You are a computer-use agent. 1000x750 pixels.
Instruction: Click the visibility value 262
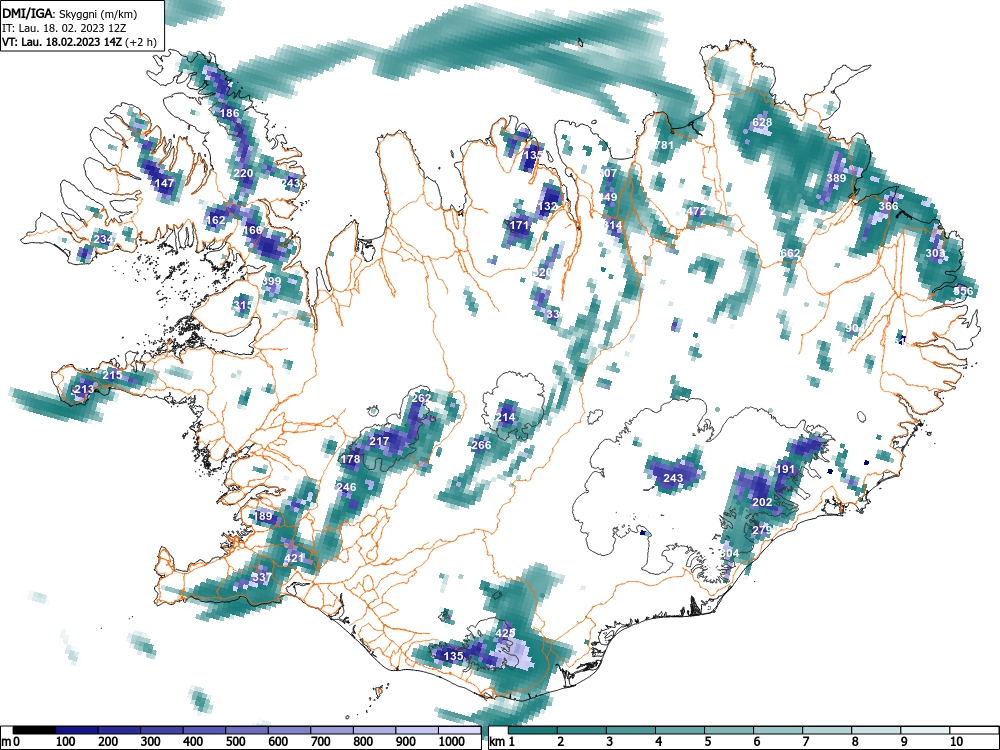click(x=422, y=398)
